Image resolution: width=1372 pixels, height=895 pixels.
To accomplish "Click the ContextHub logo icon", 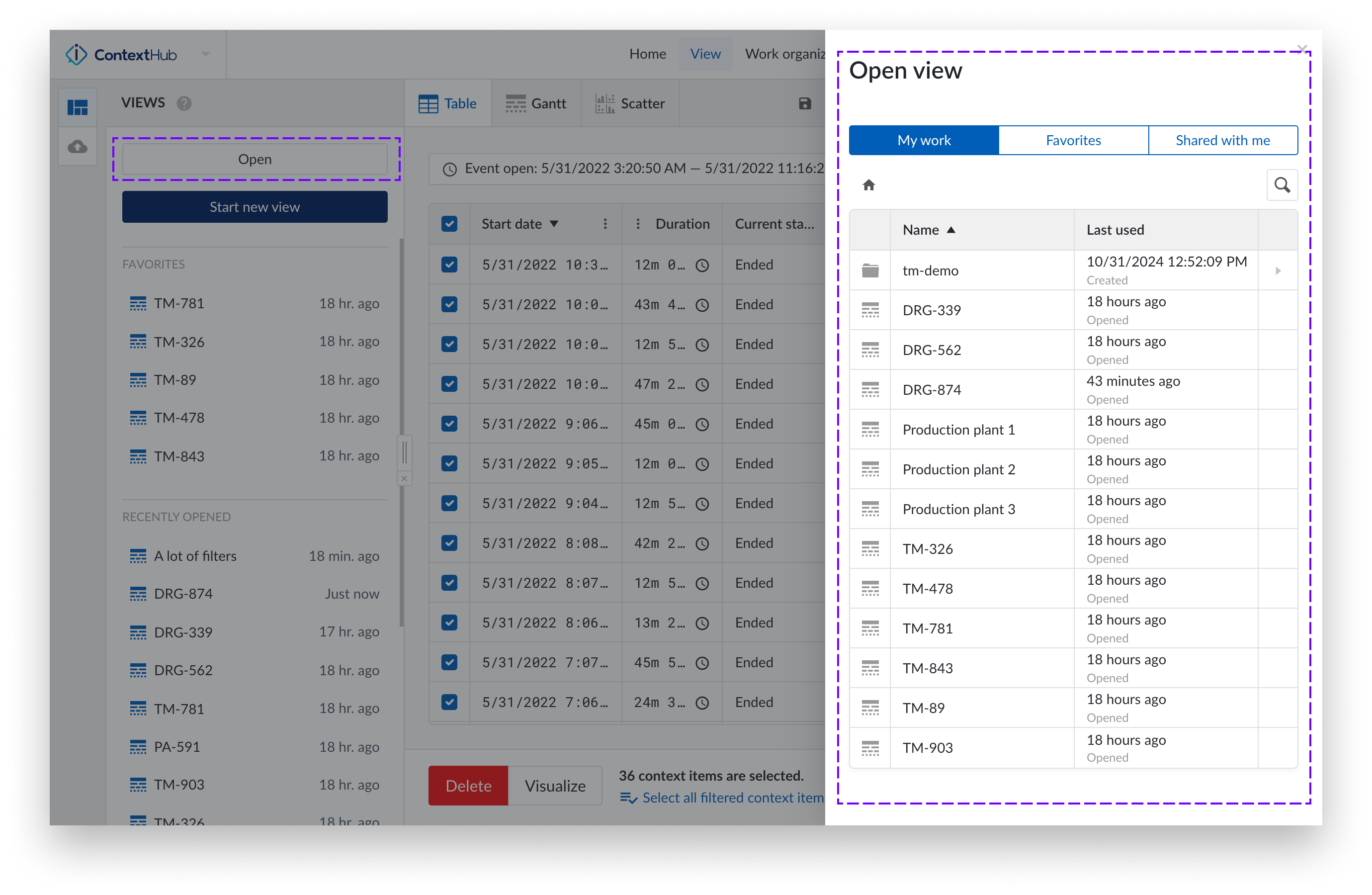I will click(x=76, y=55).
